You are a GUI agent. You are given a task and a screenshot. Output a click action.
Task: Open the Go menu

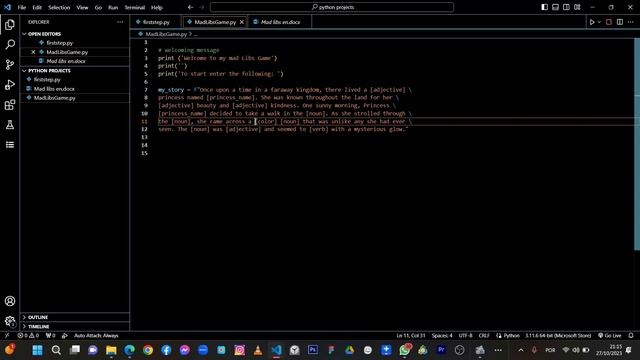point(98,7)
